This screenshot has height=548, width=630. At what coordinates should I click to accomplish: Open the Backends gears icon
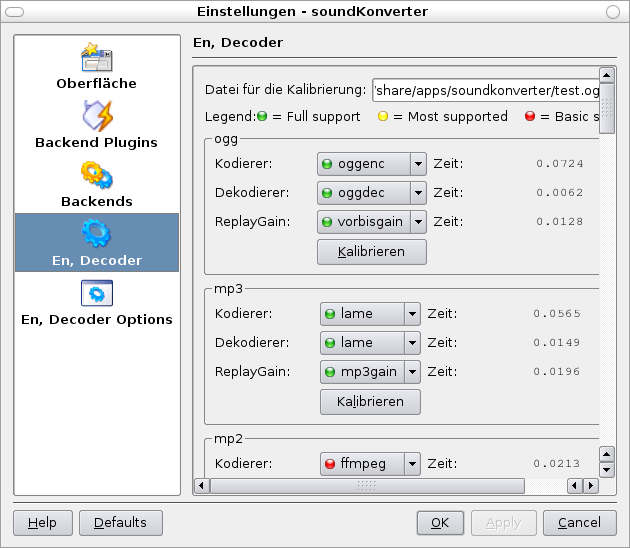(97, 175)
